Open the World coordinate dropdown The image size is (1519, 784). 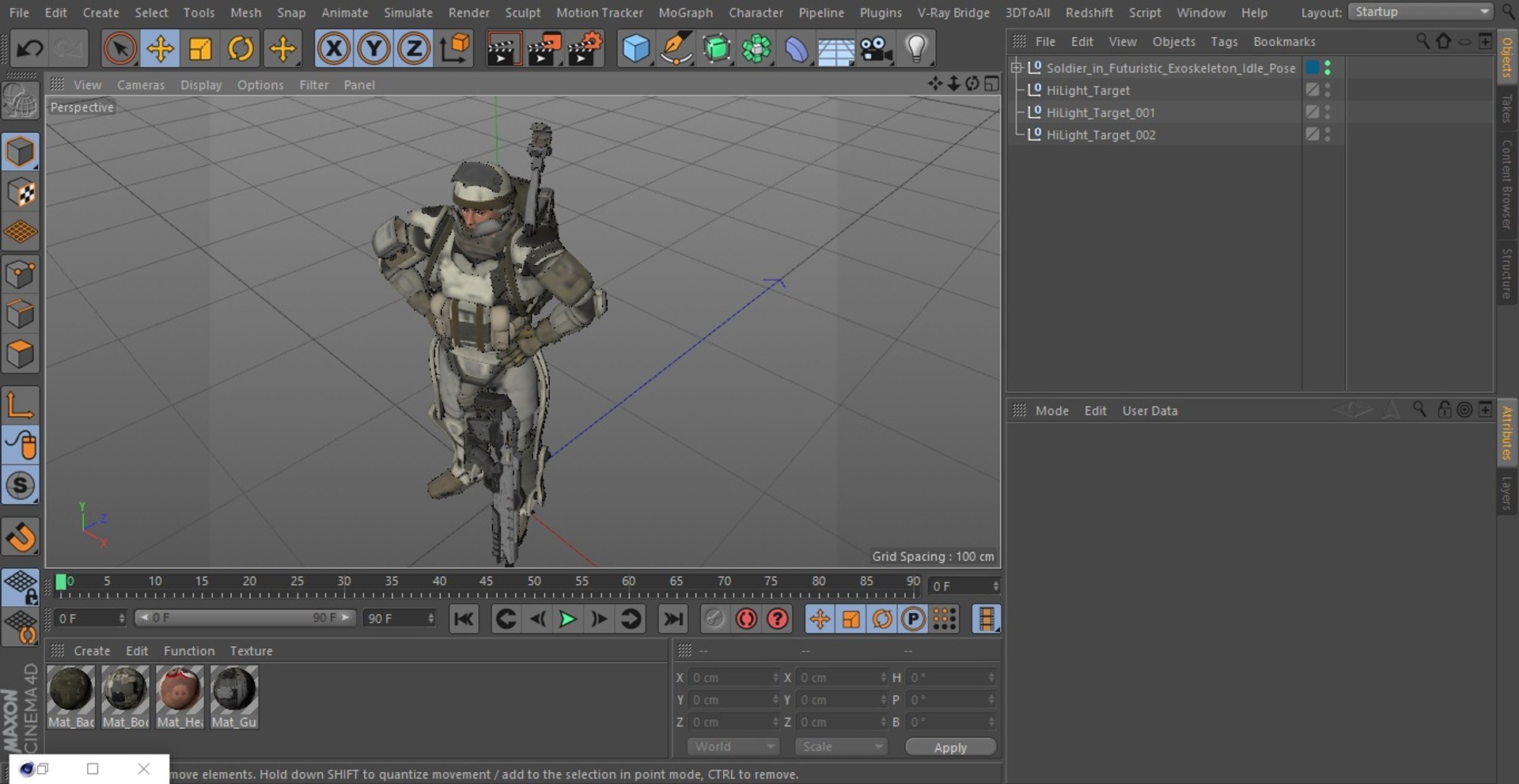pos(733,747)
